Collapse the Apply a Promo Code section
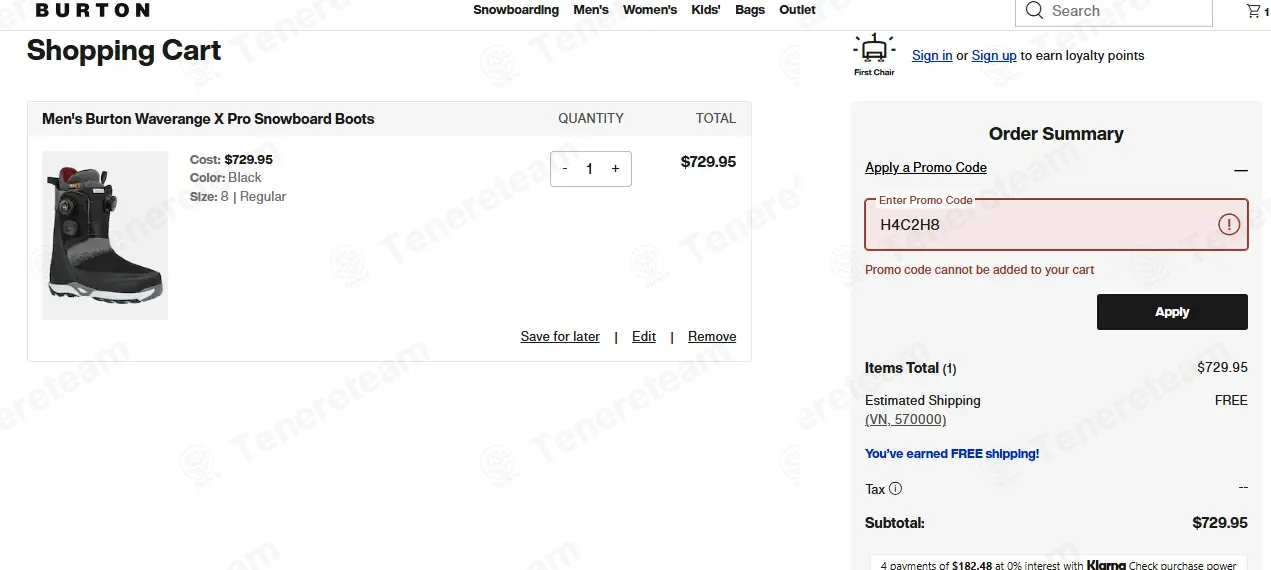Screen dimensions: 1271x570 [x=1240, y=170]
